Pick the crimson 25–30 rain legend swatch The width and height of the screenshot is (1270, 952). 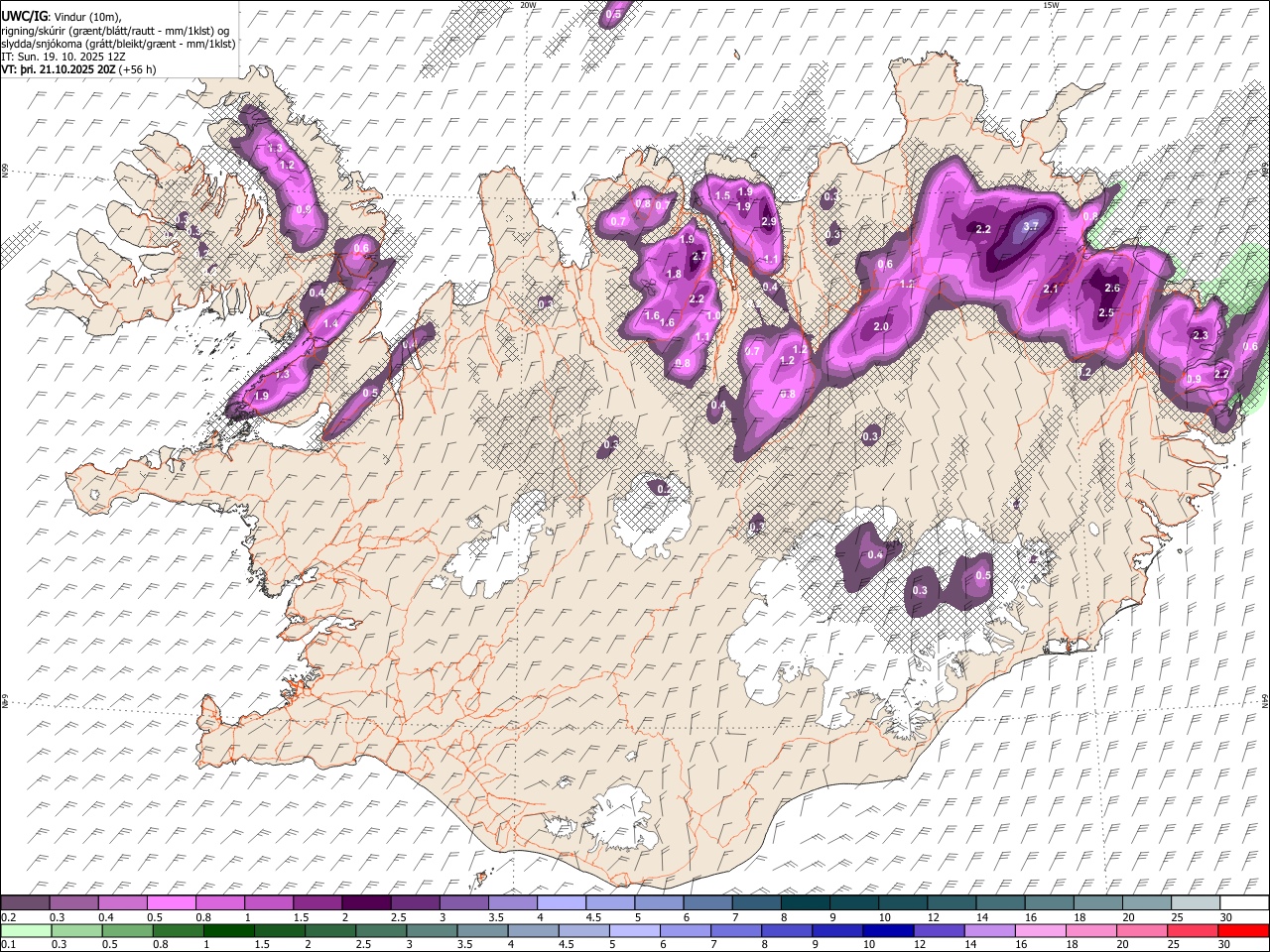[x=1194, y=930]
